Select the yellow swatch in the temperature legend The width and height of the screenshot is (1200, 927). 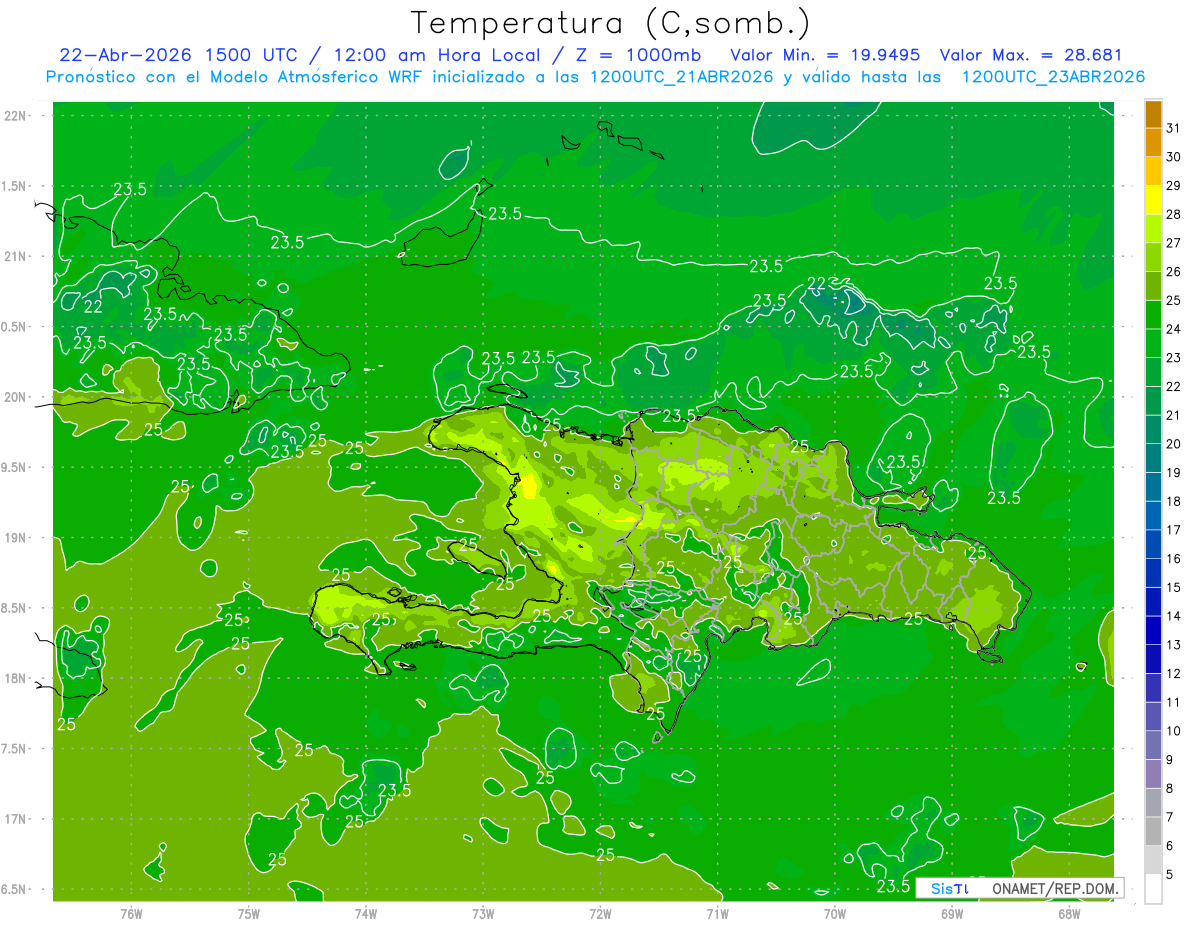(x=1153, y=199)
